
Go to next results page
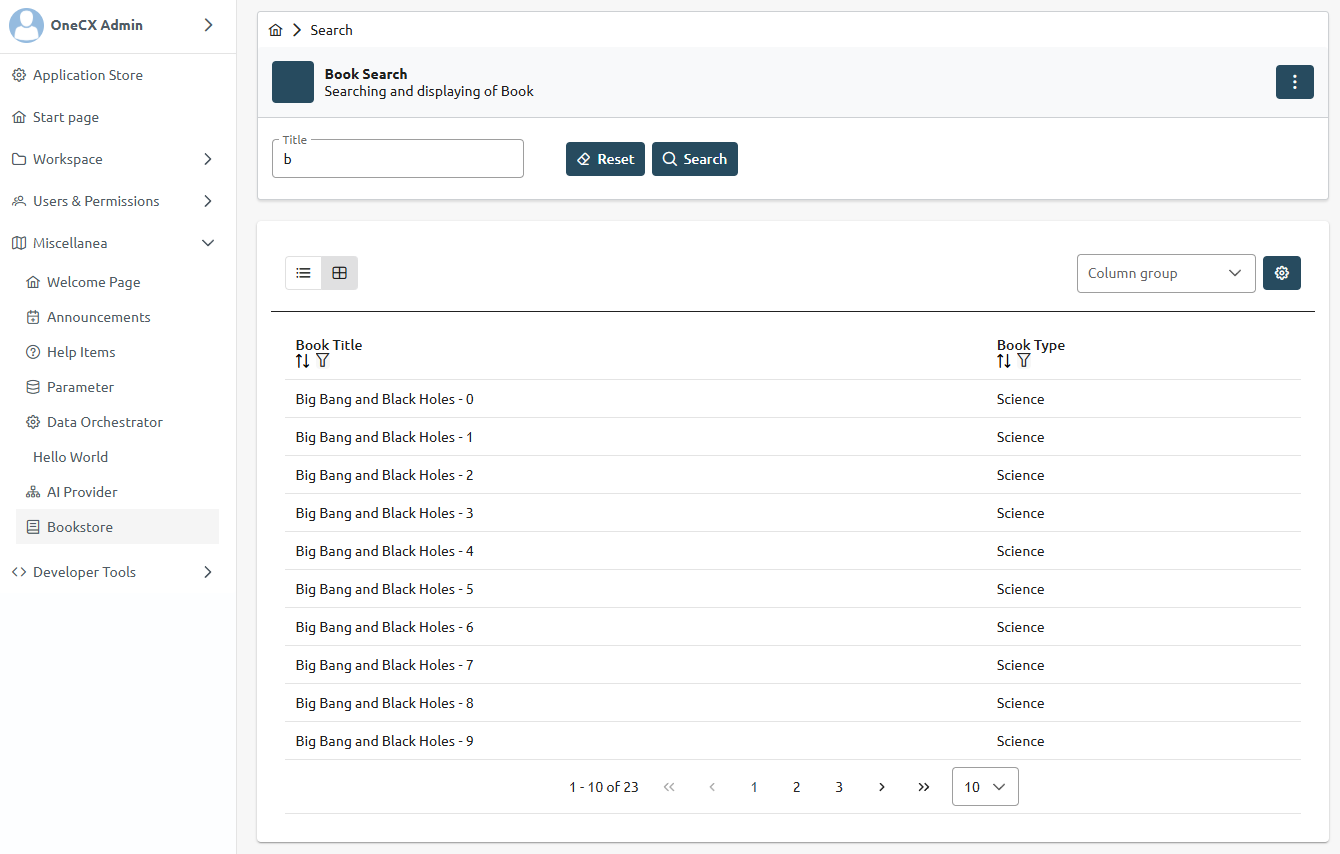pyautogui.click(x=881, y=787)
